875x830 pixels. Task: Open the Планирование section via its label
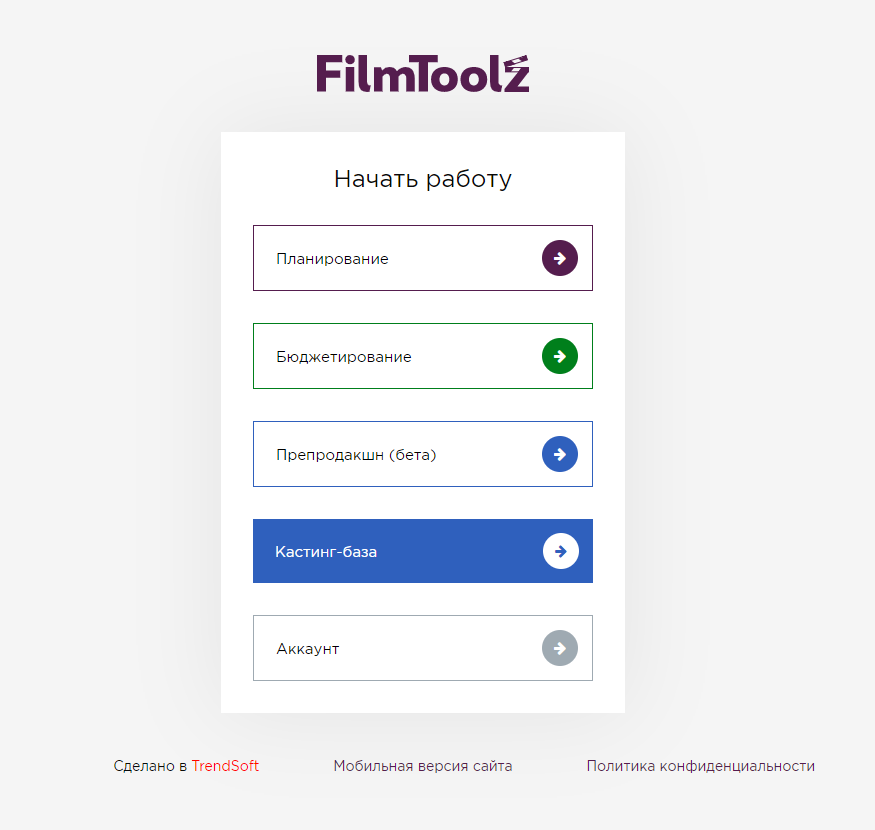pyautogui.click(x=332, y=259)
